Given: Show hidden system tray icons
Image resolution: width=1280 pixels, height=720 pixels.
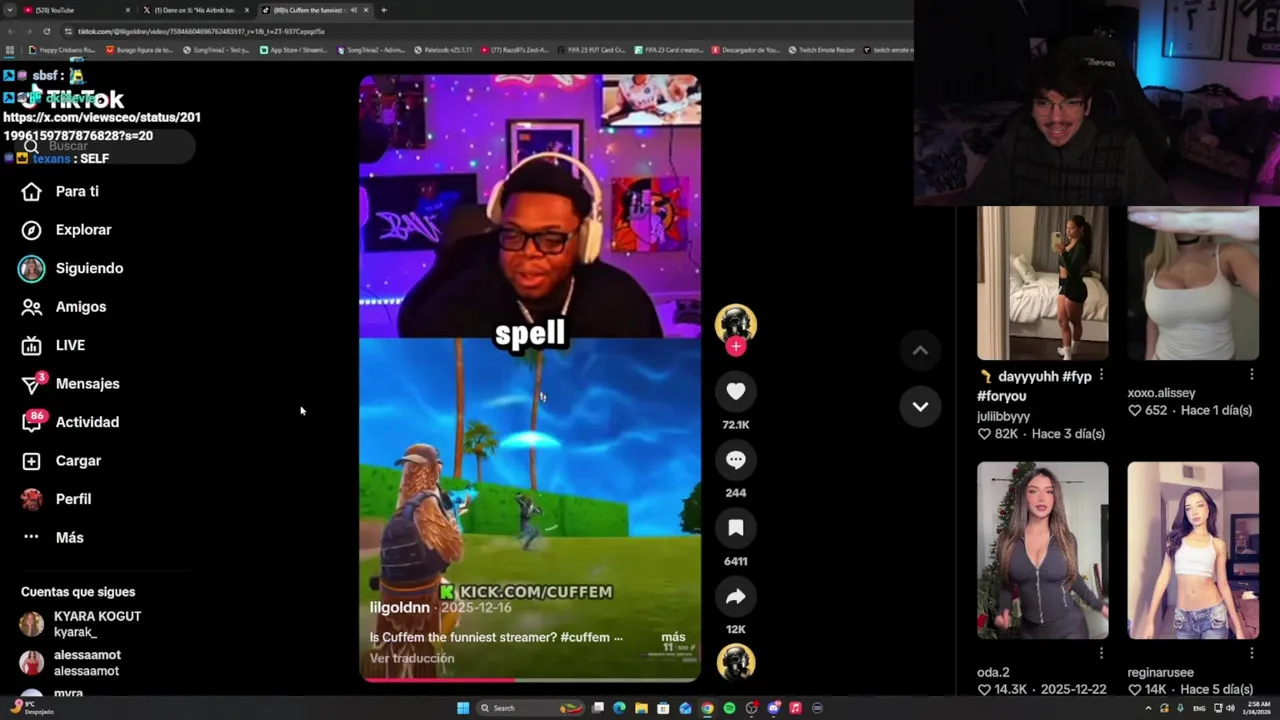Looking at the screenshot, I should tap(1148, 708).
